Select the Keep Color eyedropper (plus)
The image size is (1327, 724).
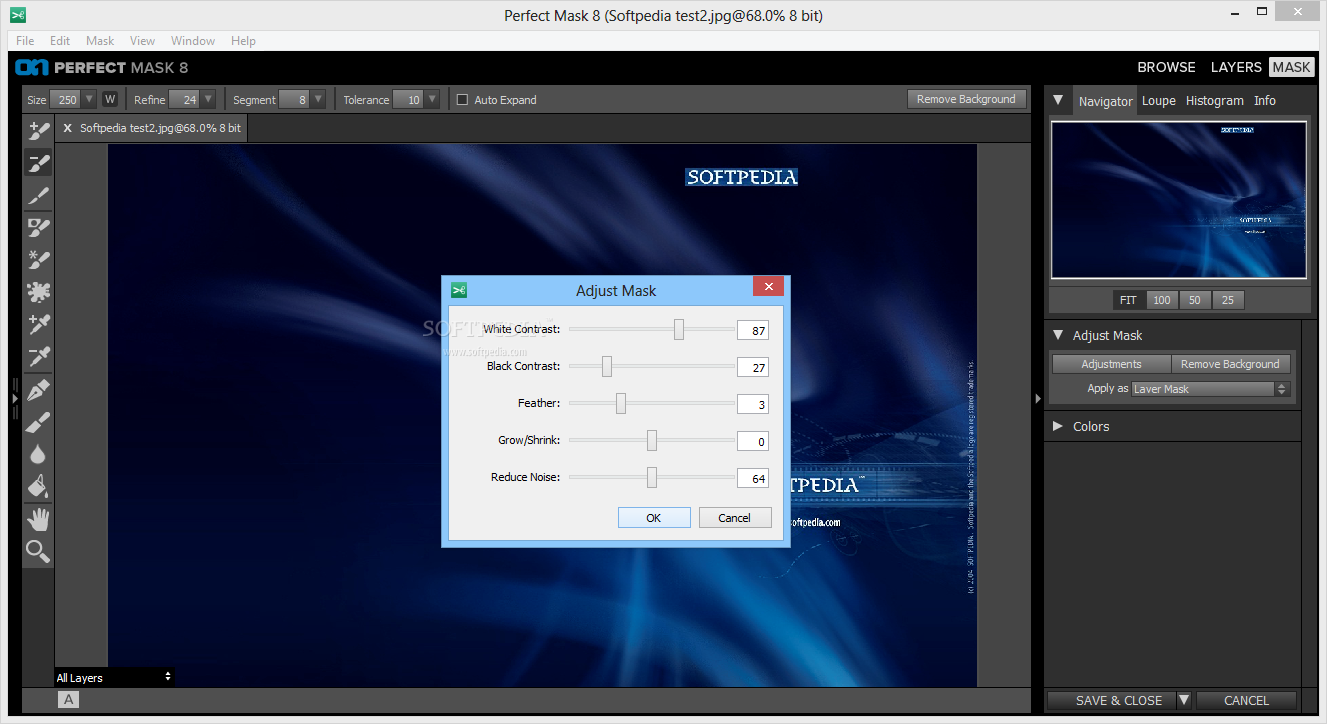[38, 324]
